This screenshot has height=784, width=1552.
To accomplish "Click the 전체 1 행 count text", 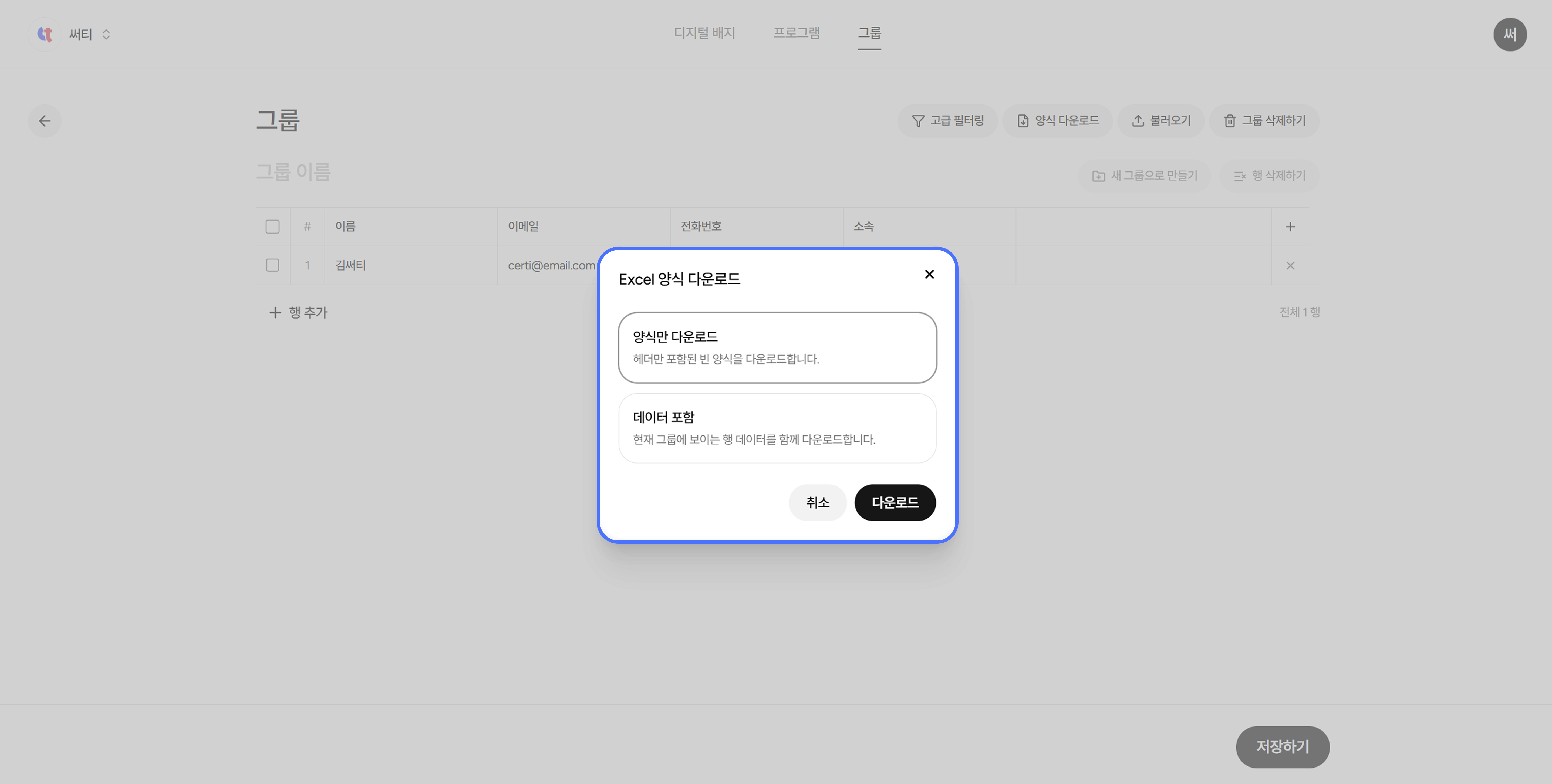I will tap(1300, 312).
